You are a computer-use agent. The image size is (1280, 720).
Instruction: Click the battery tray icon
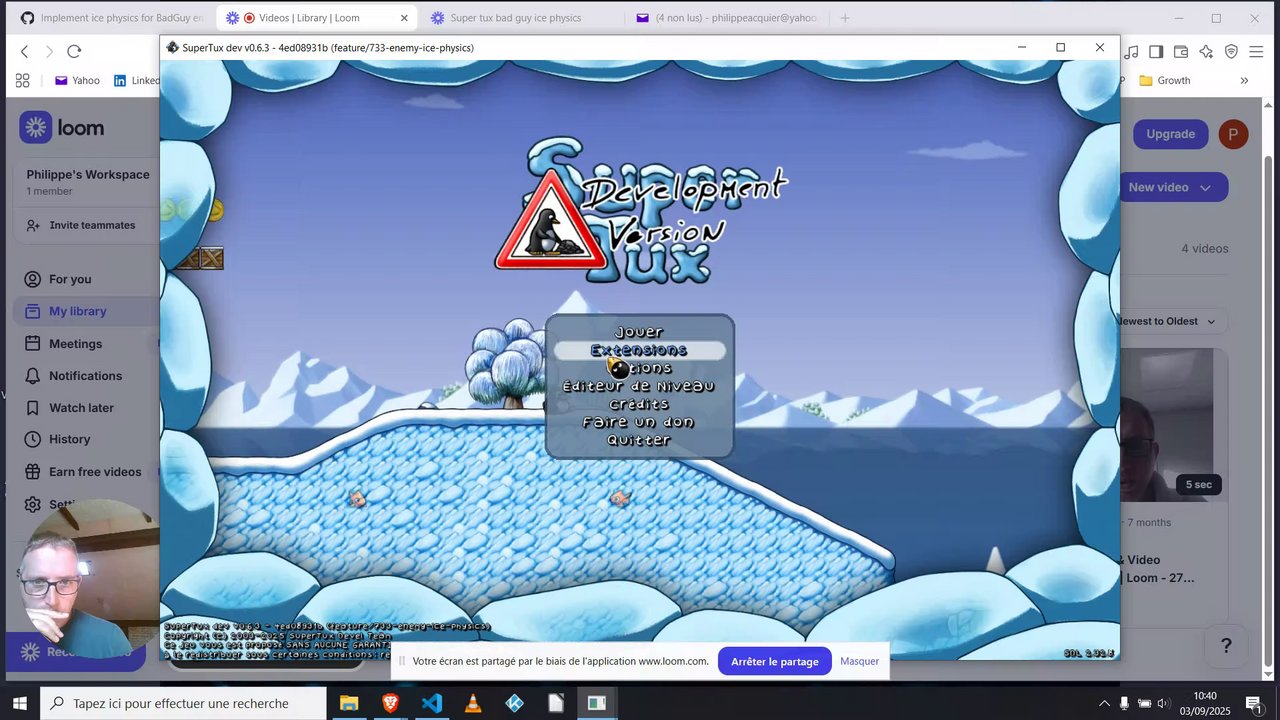pos(1144,703)
